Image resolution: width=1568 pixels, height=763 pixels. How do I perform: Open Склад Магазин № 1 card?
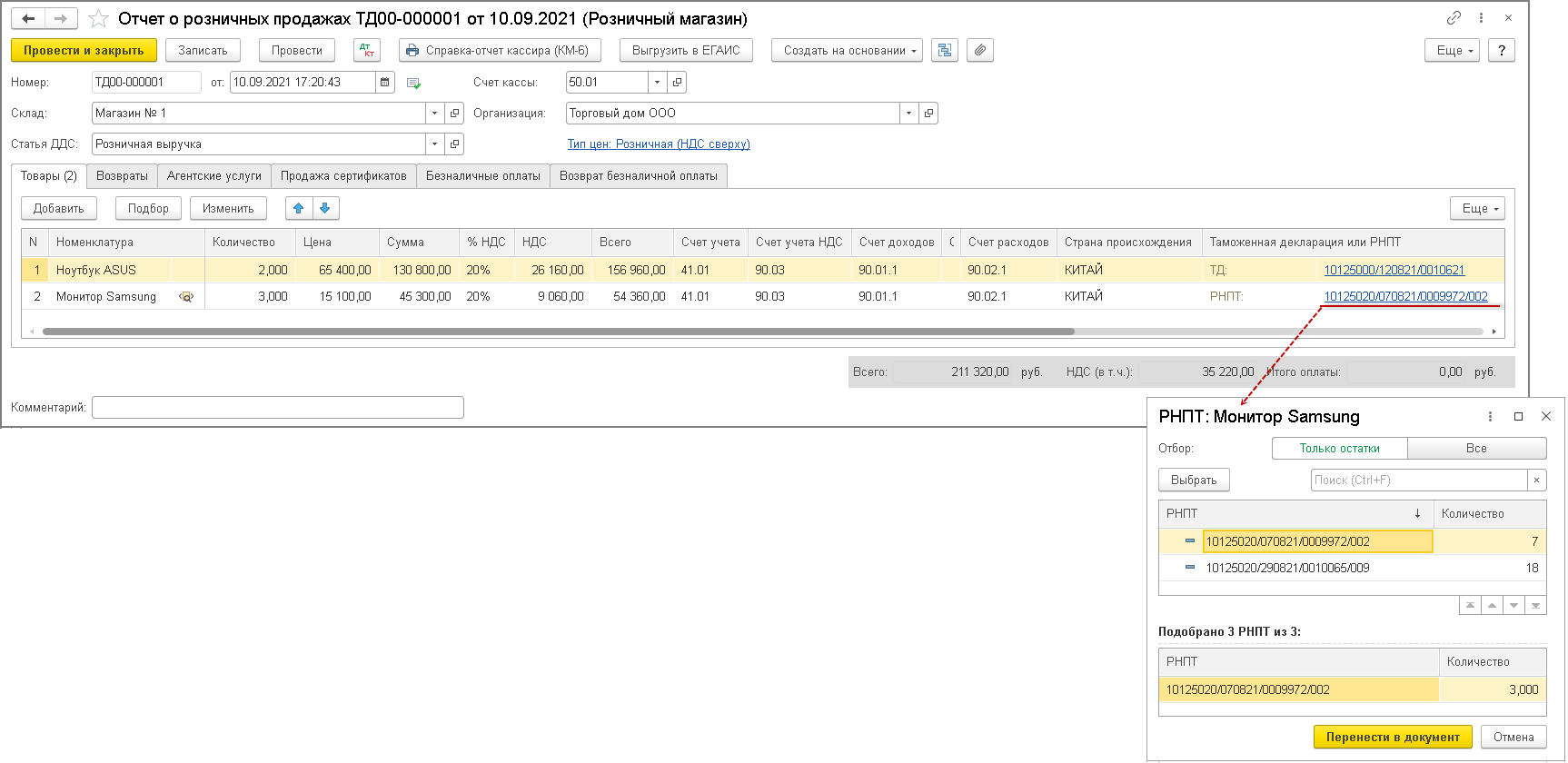(455, 114)
